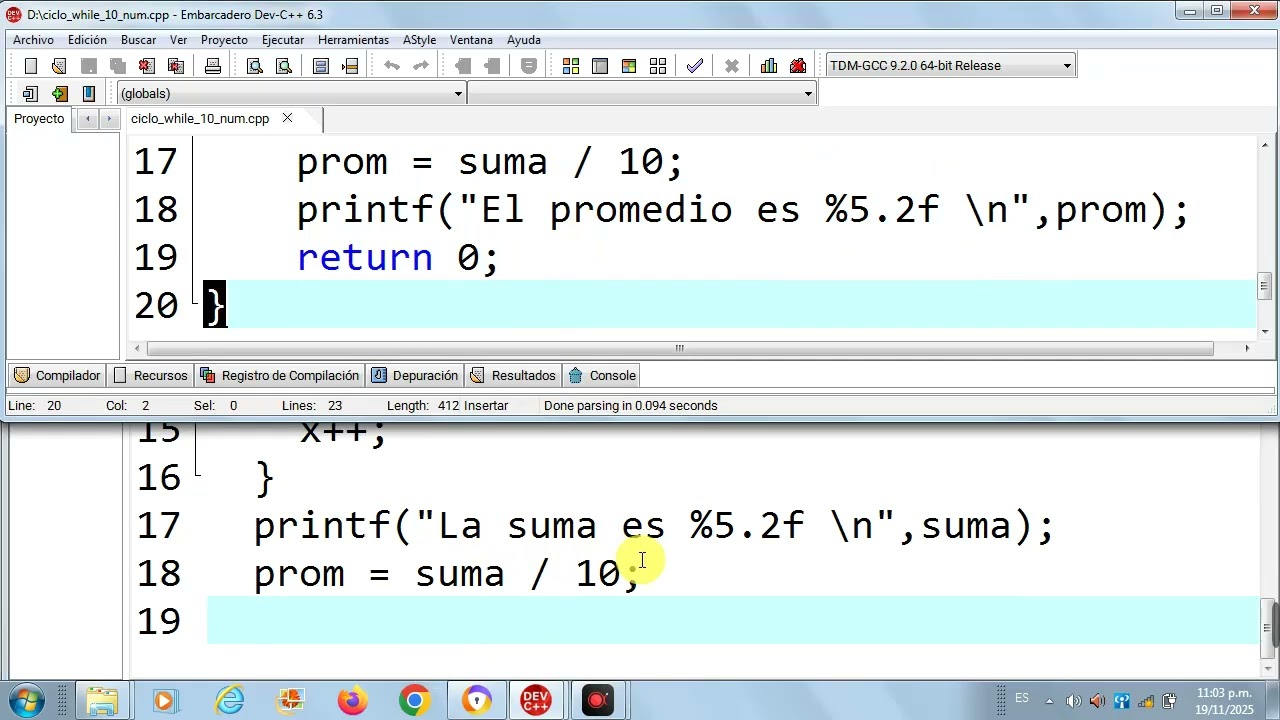This screenshot has height=720, width=1280.
Task: Click the editor horizontal scrollbar thumb
Action: 680,349
